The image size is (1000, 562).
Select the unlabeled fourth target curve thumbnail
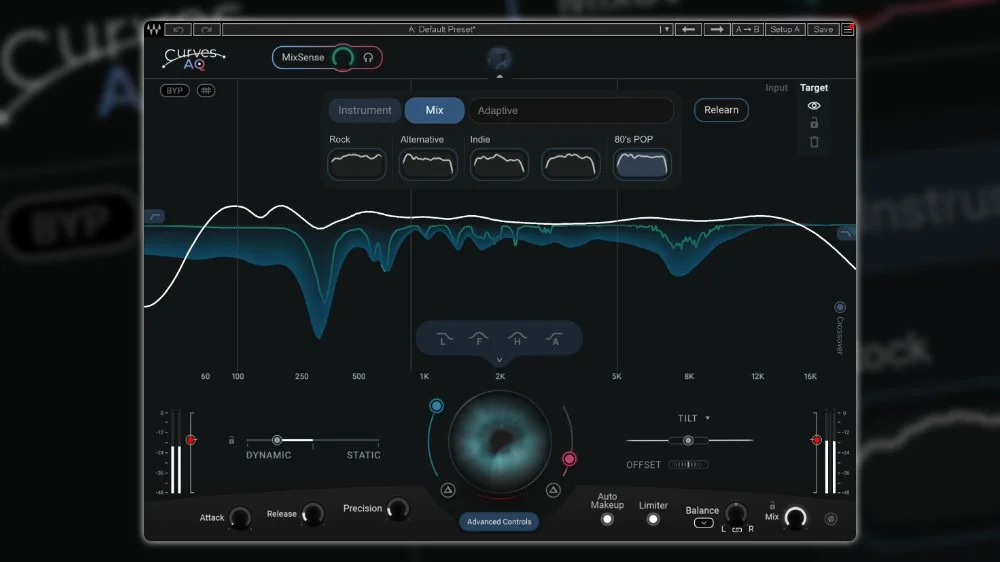coord(571,164)
